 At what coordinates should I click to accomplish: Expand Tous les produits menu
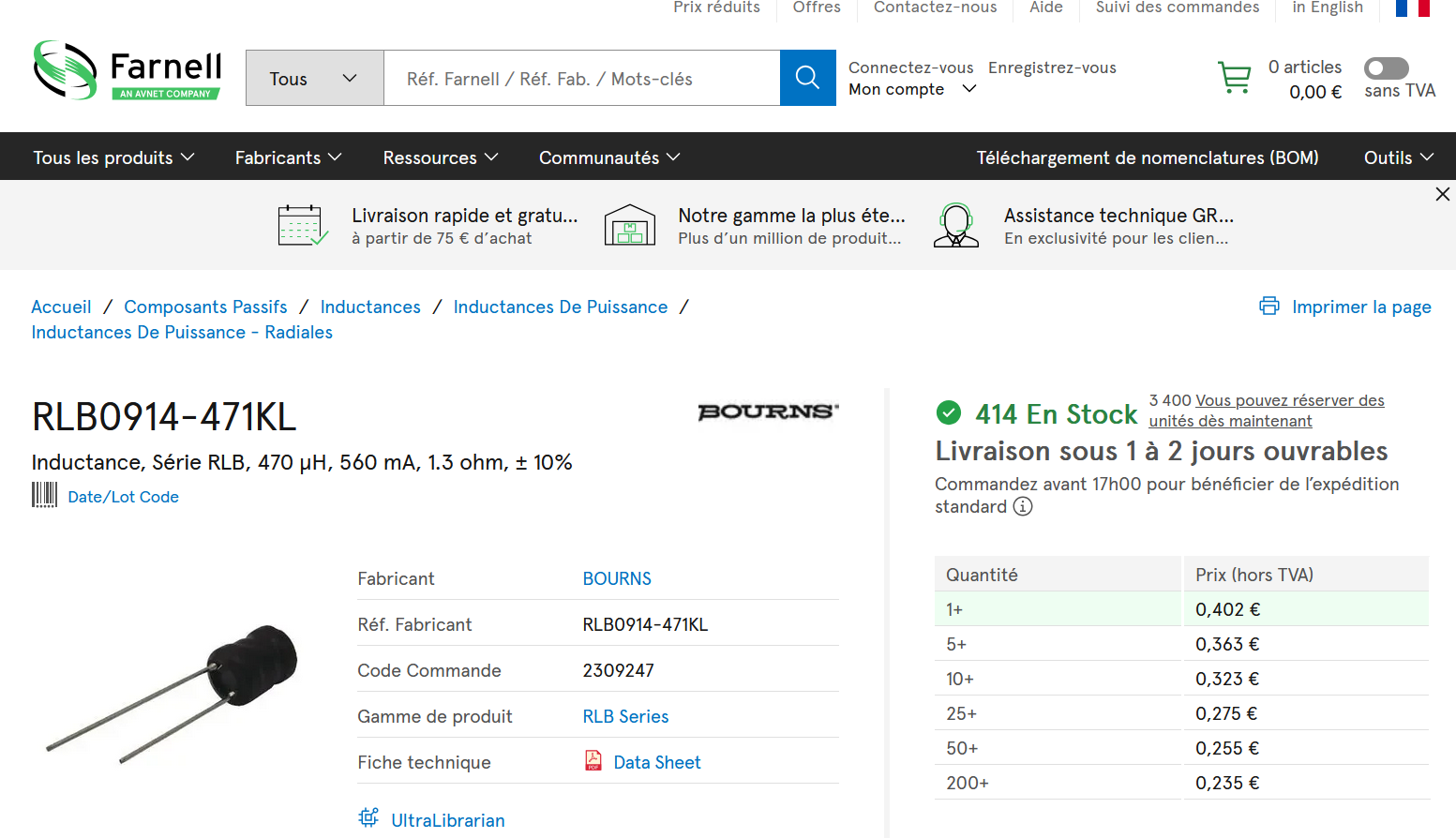[x=113, y=157]
